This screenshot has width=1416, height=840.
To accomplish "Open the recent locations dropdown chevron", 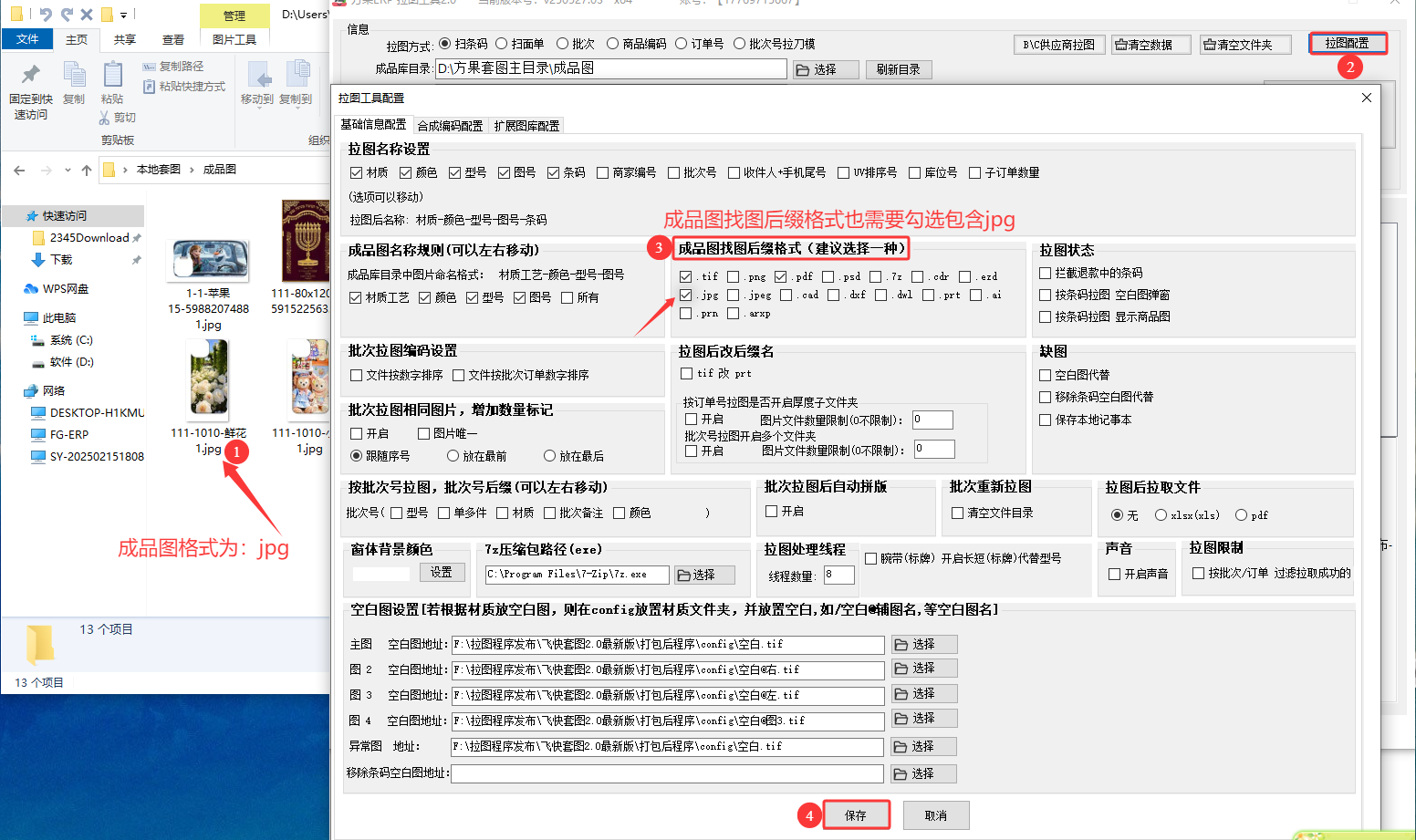I will click(68, 170).
